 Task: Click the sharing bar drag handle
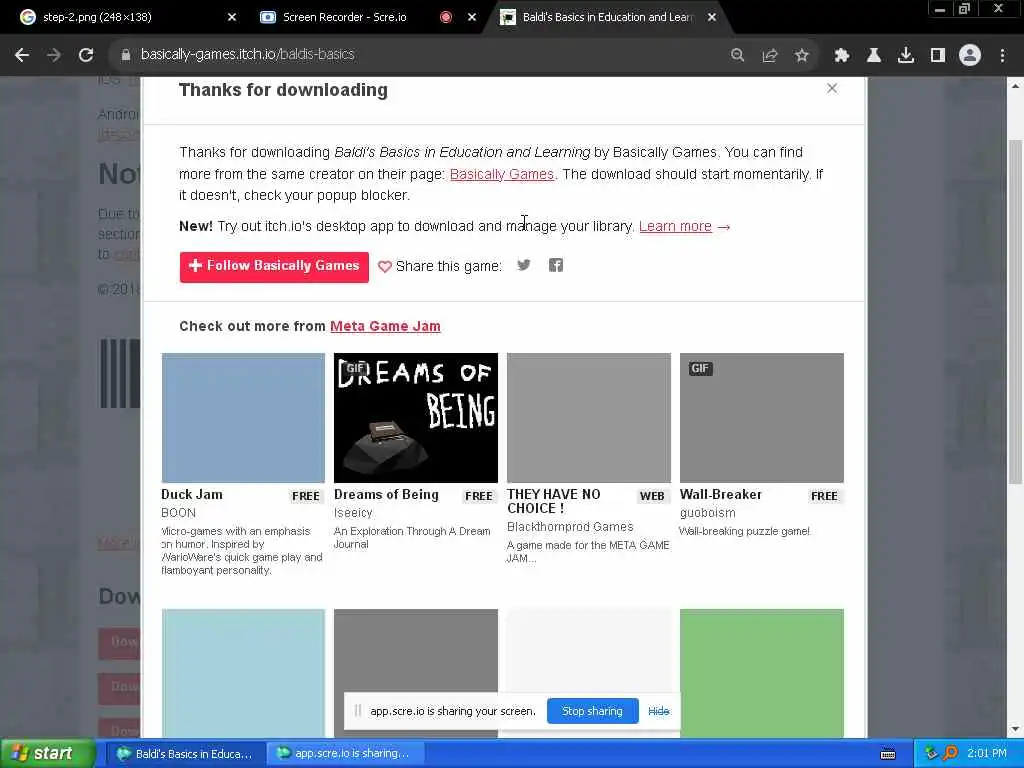click(358, 711)
